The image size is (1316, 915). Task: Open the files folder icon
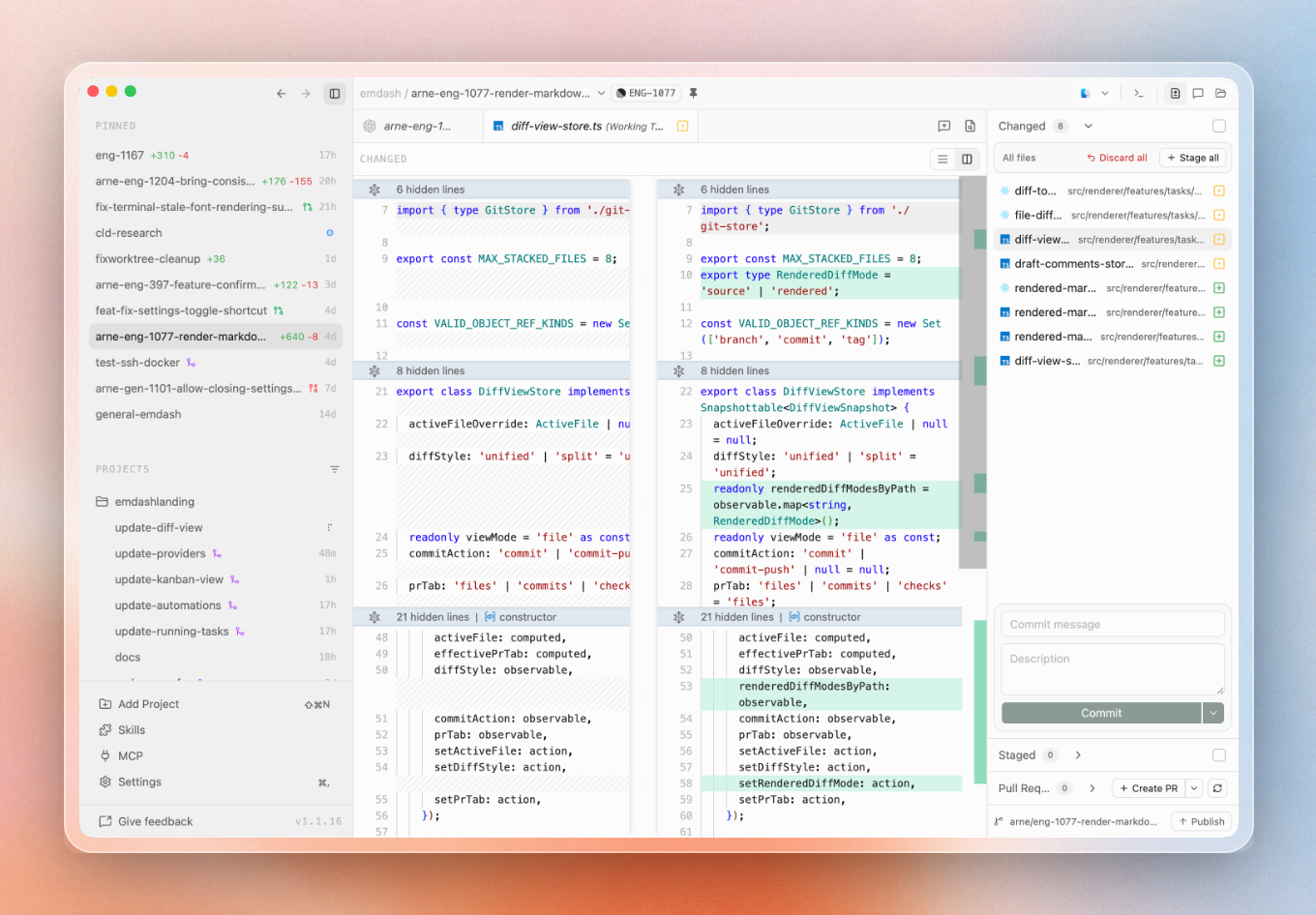click(1221, 94)
